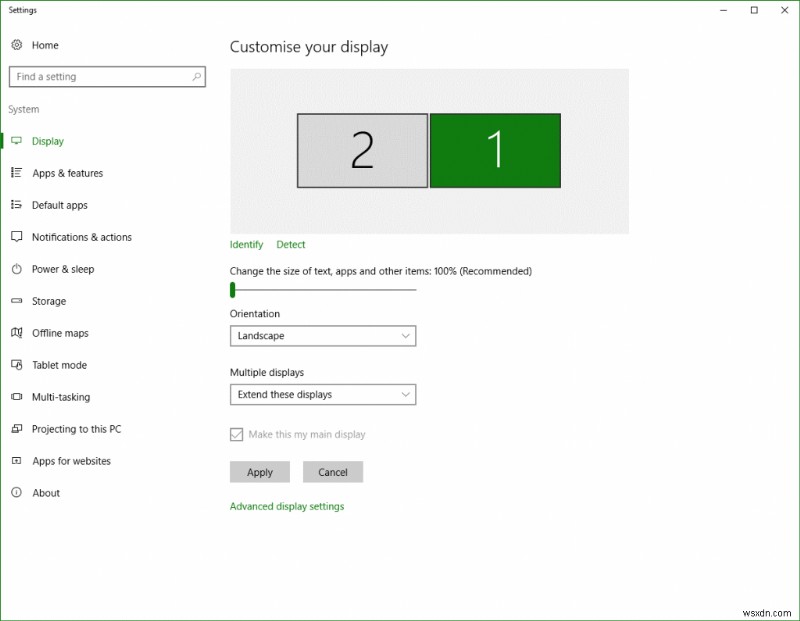This screenshot has width=800, height=621.
Task: Open About settings
Action: 17,493
